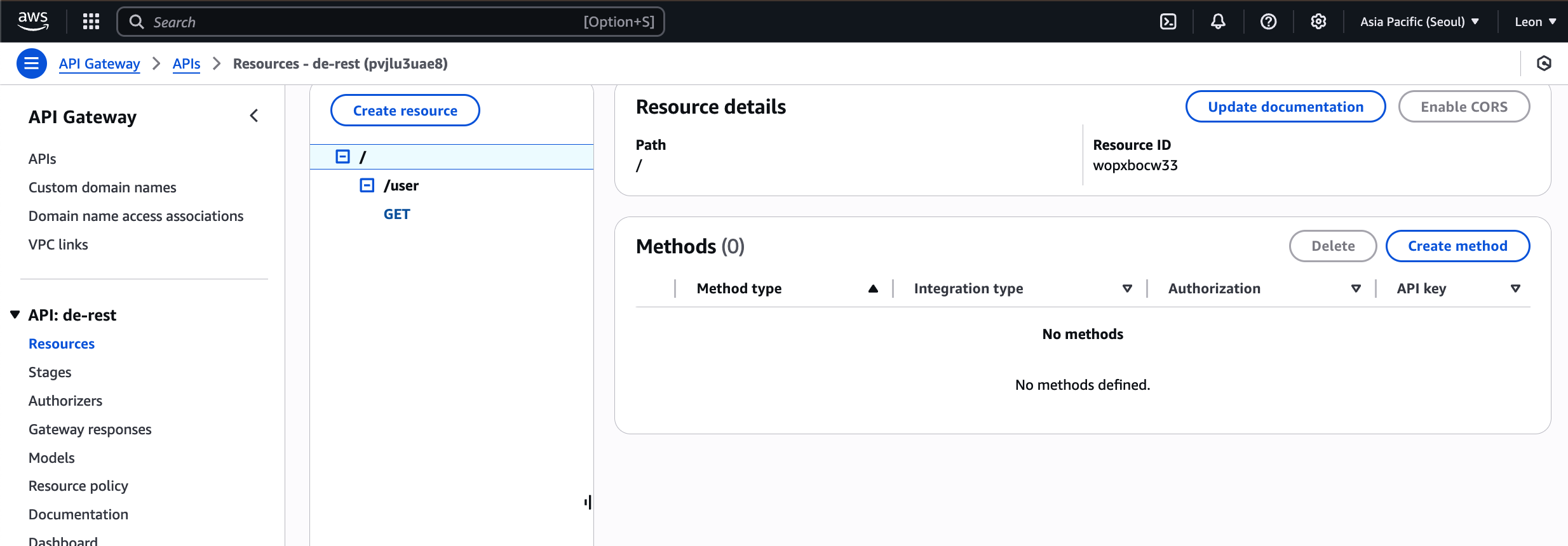1568x546 pixels.
Task: Click the Create method button
Action: [x=1457, y=246]
